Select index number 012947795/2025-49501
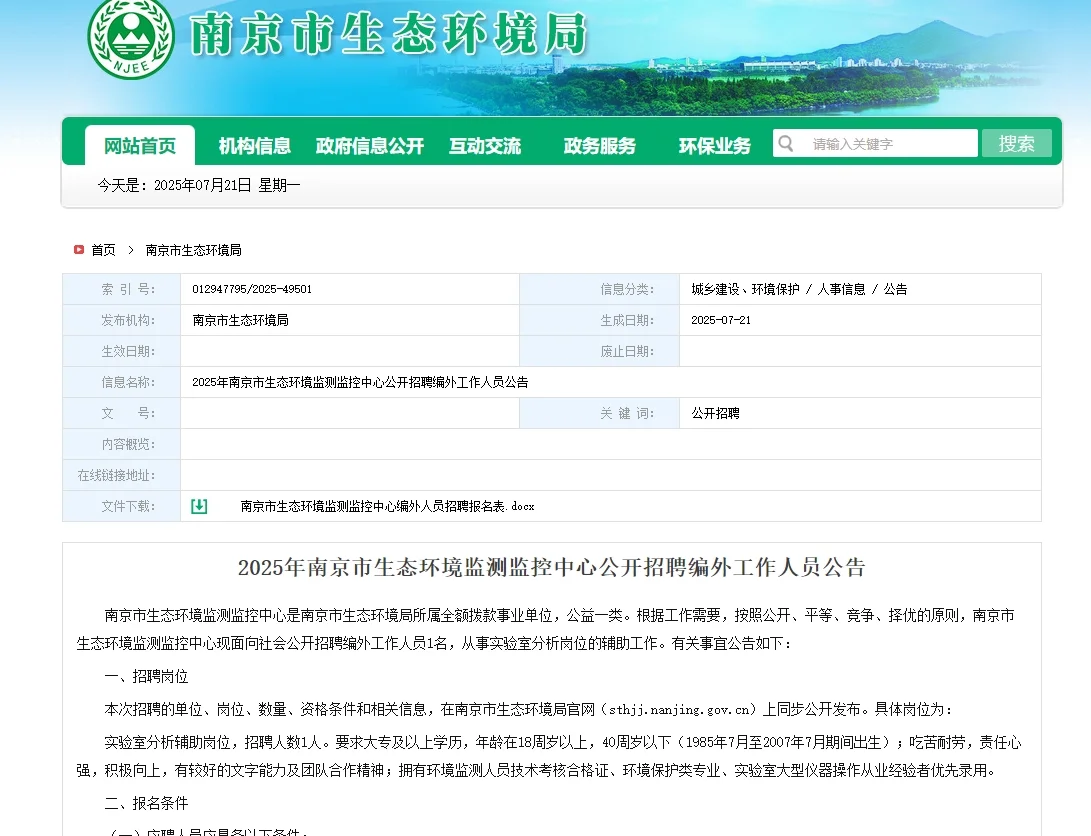The height and width of the screenshot is (836, 1091). pos(252,289)
